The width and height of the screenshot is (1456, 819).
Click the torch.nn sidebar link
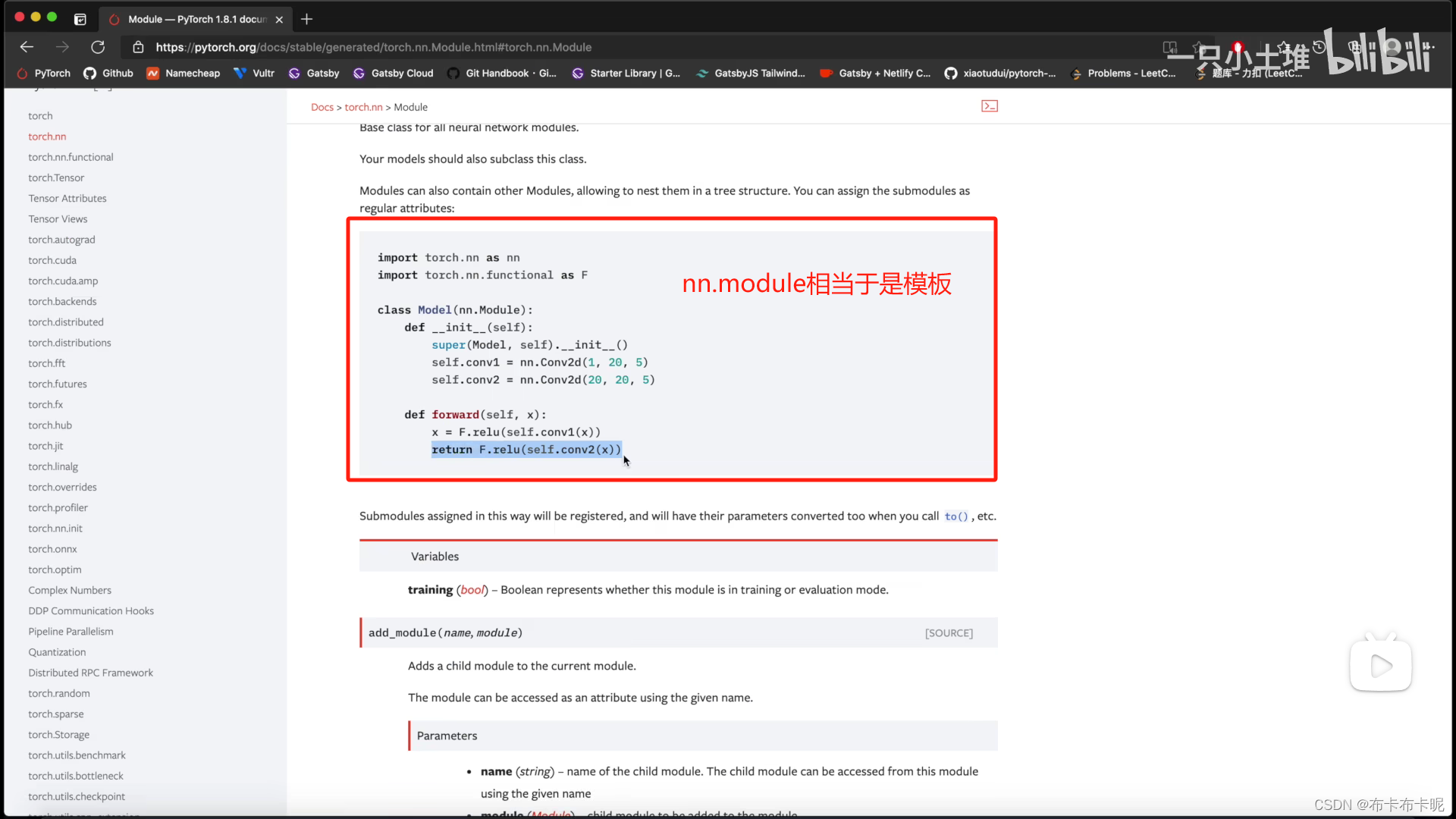pyautogui.click(x=47, y=136)
